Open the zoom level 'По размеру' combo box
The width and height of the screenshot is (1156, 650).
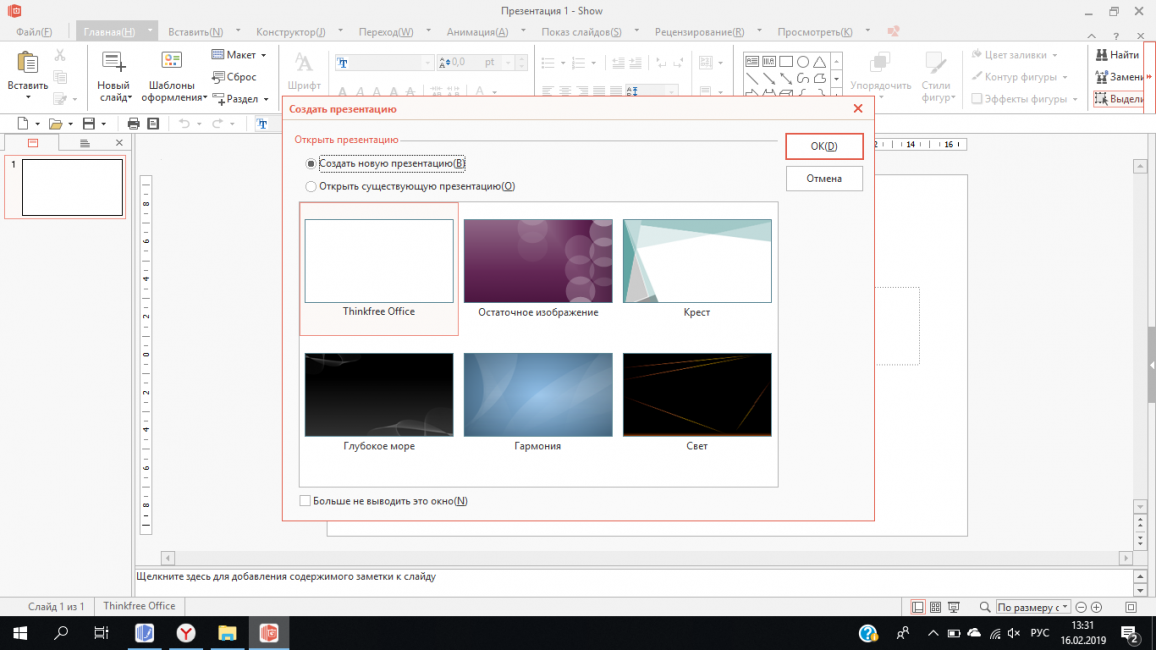click(x=1033, y=607)
